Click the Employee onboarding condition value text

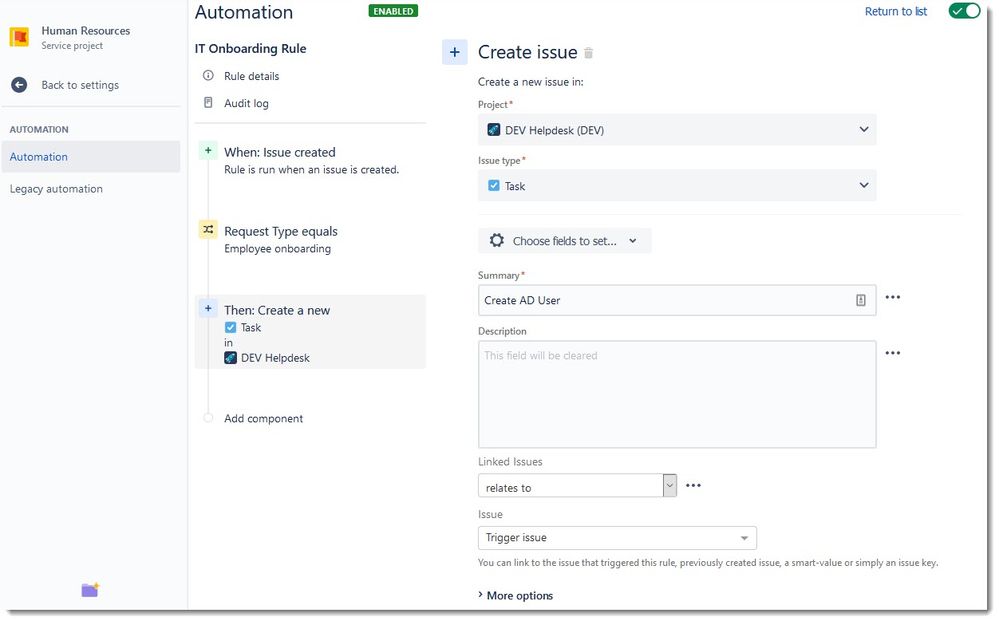(x=277, y=249)
